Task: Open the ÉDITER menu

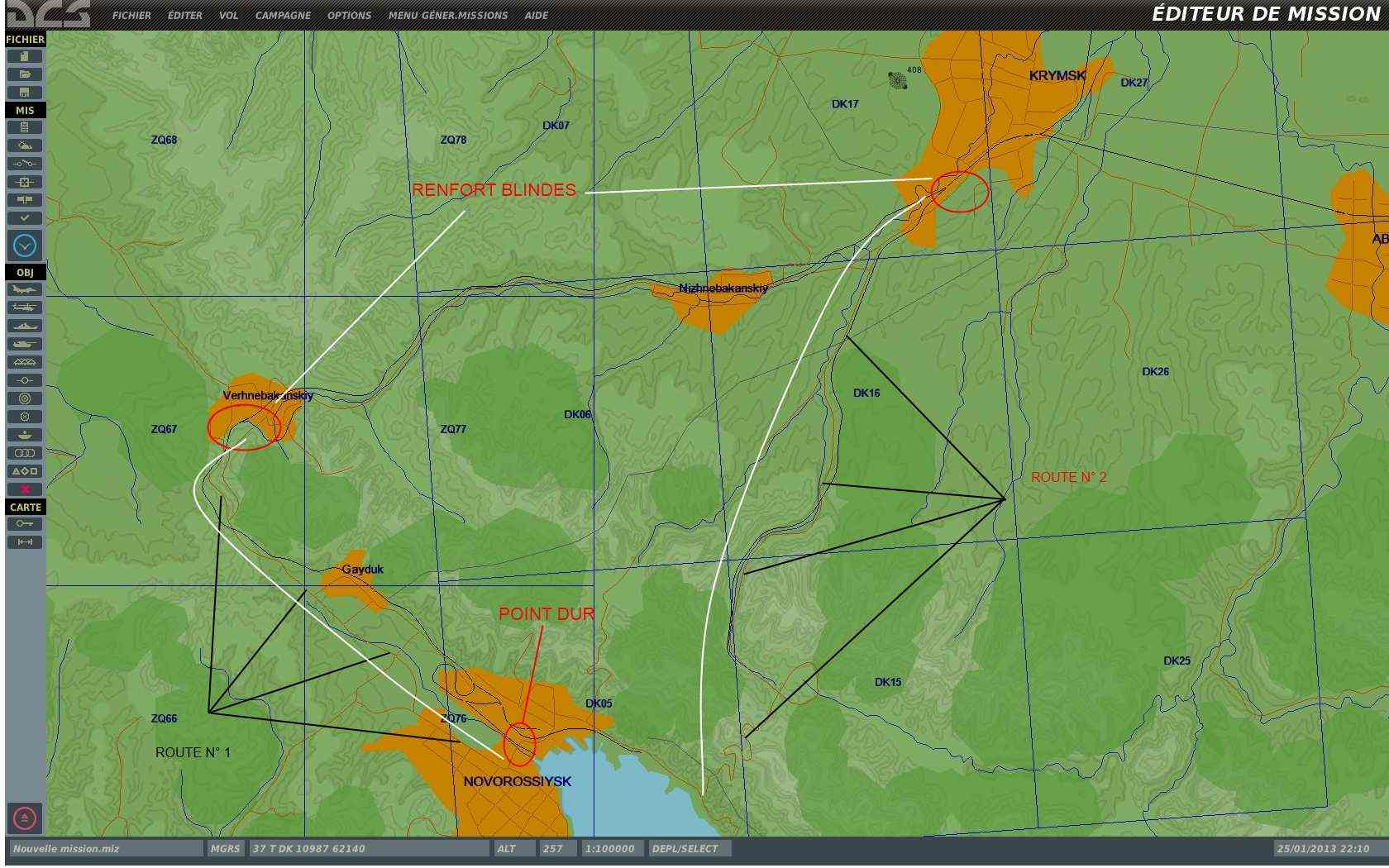Action: tap(185, 16)
